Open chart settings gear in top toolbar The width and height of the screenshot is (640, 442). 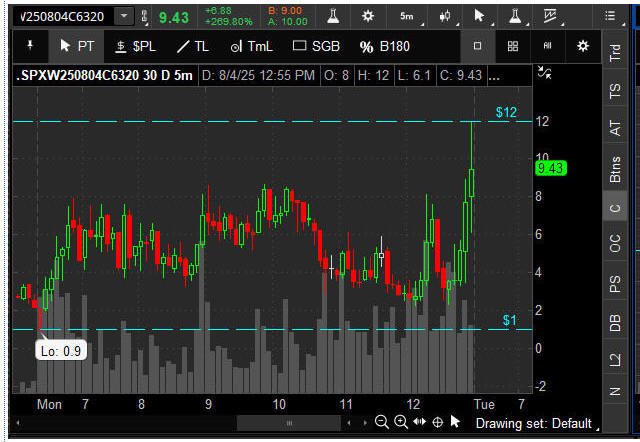[x=368, y=16]
